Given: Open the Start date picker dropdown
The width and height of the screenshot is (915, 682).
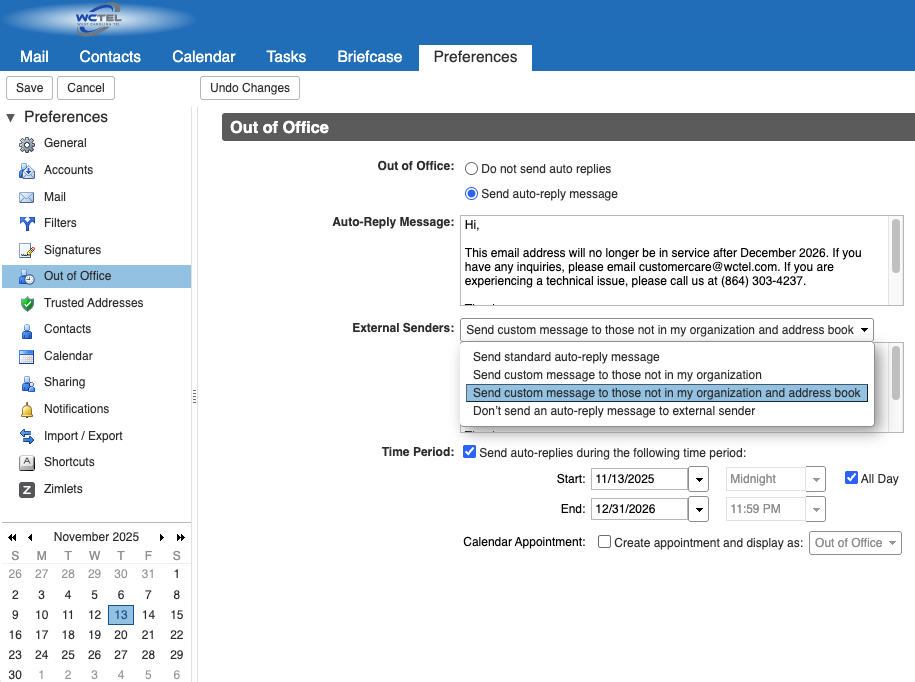Looking at the screenshot, I should pyautogui.click(x=699, y=479).
